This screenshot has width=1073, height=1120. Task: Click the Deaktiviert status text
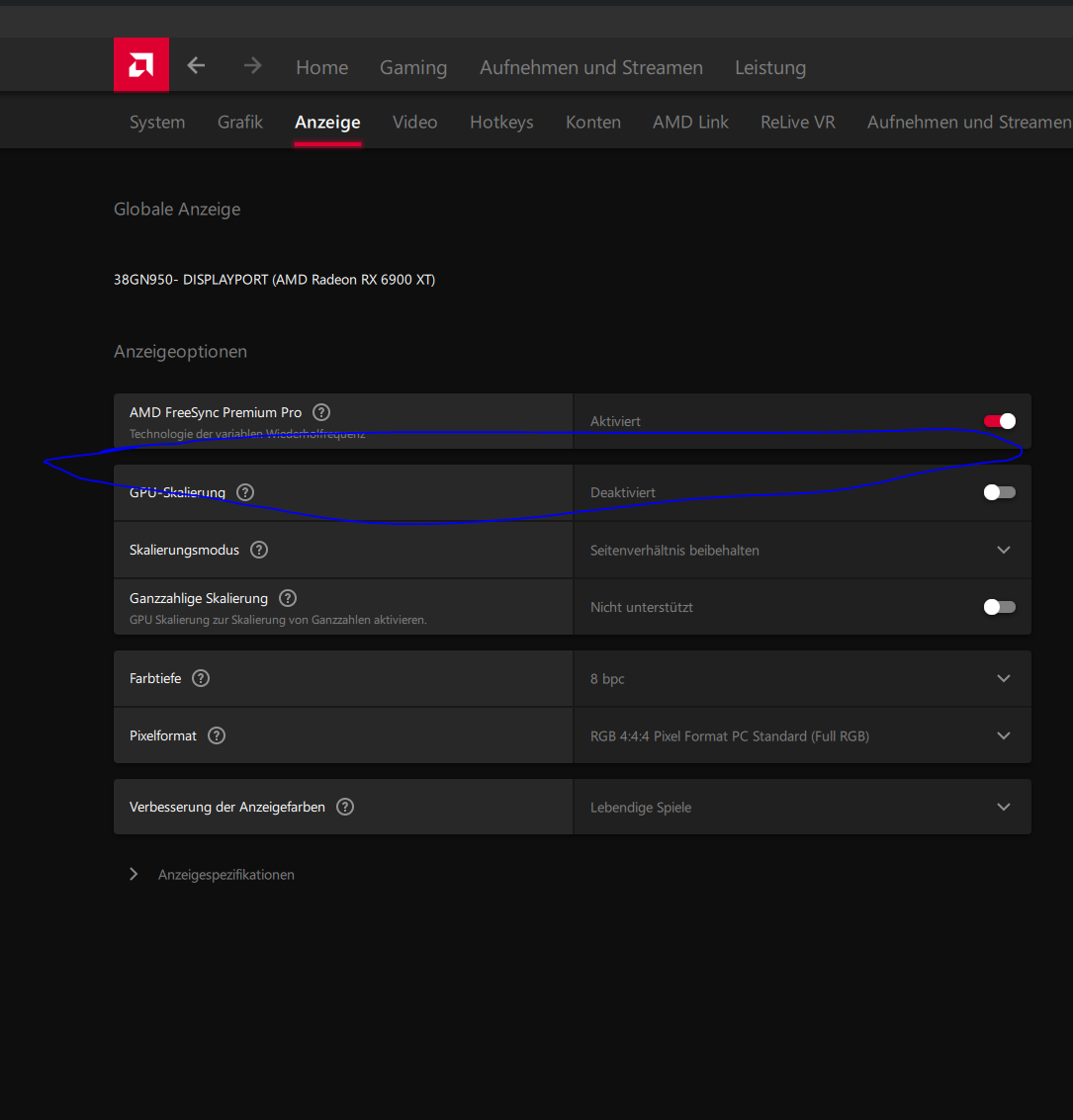tap(623, 492)
